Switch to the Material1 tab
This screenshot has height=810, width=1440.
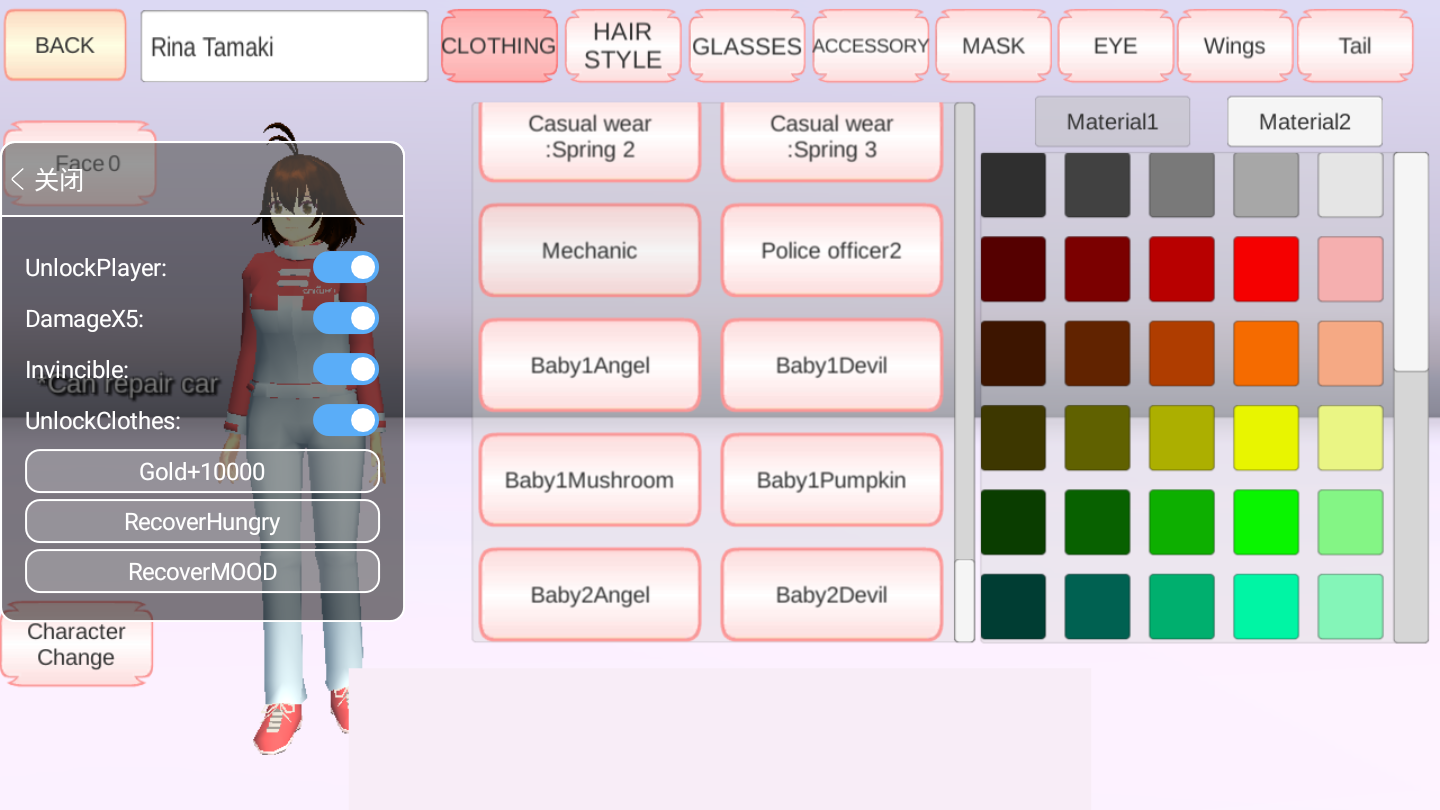(1112, 122)
